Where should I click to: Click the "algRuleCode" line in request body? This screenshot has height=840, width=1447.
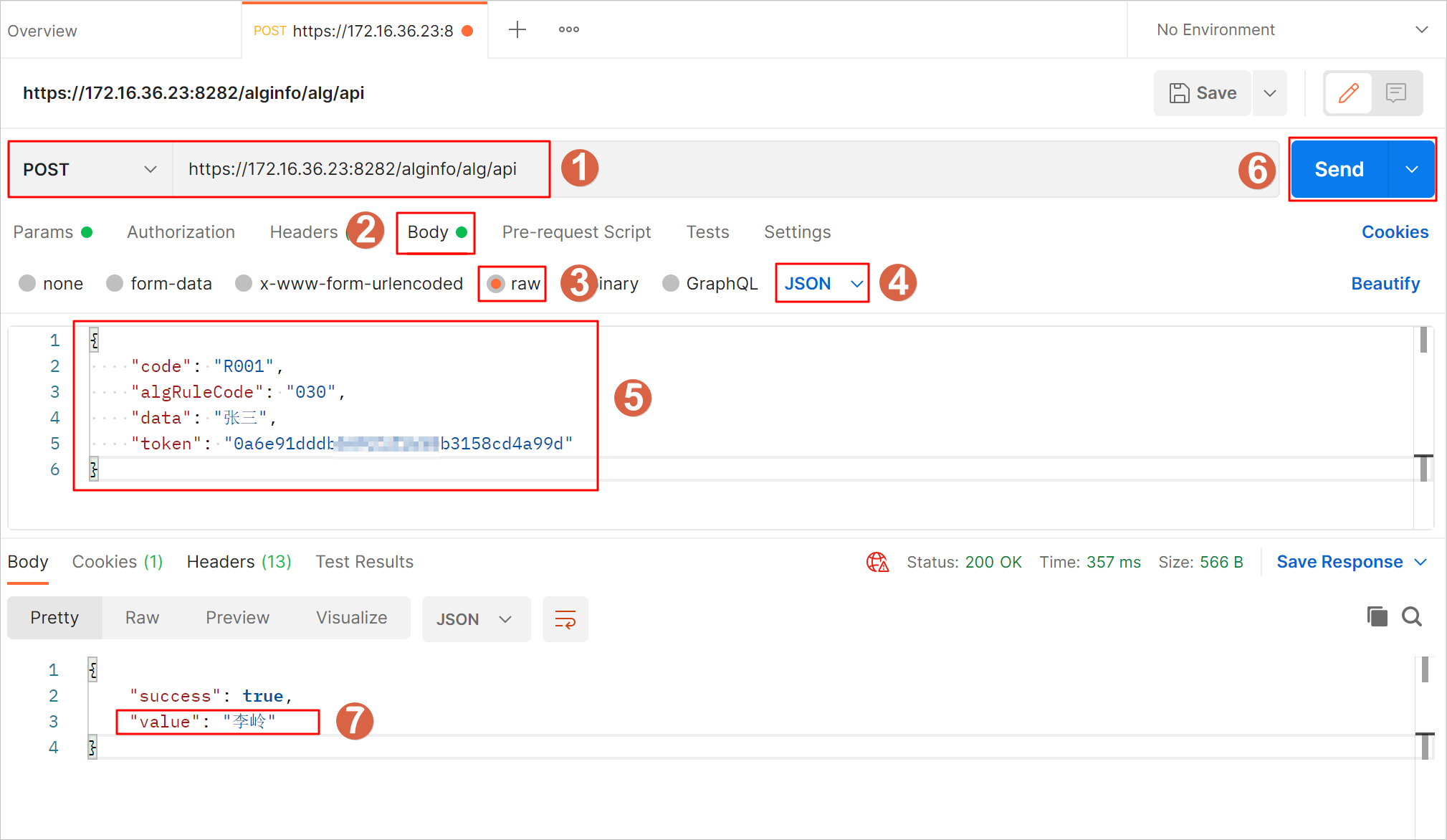239,392
